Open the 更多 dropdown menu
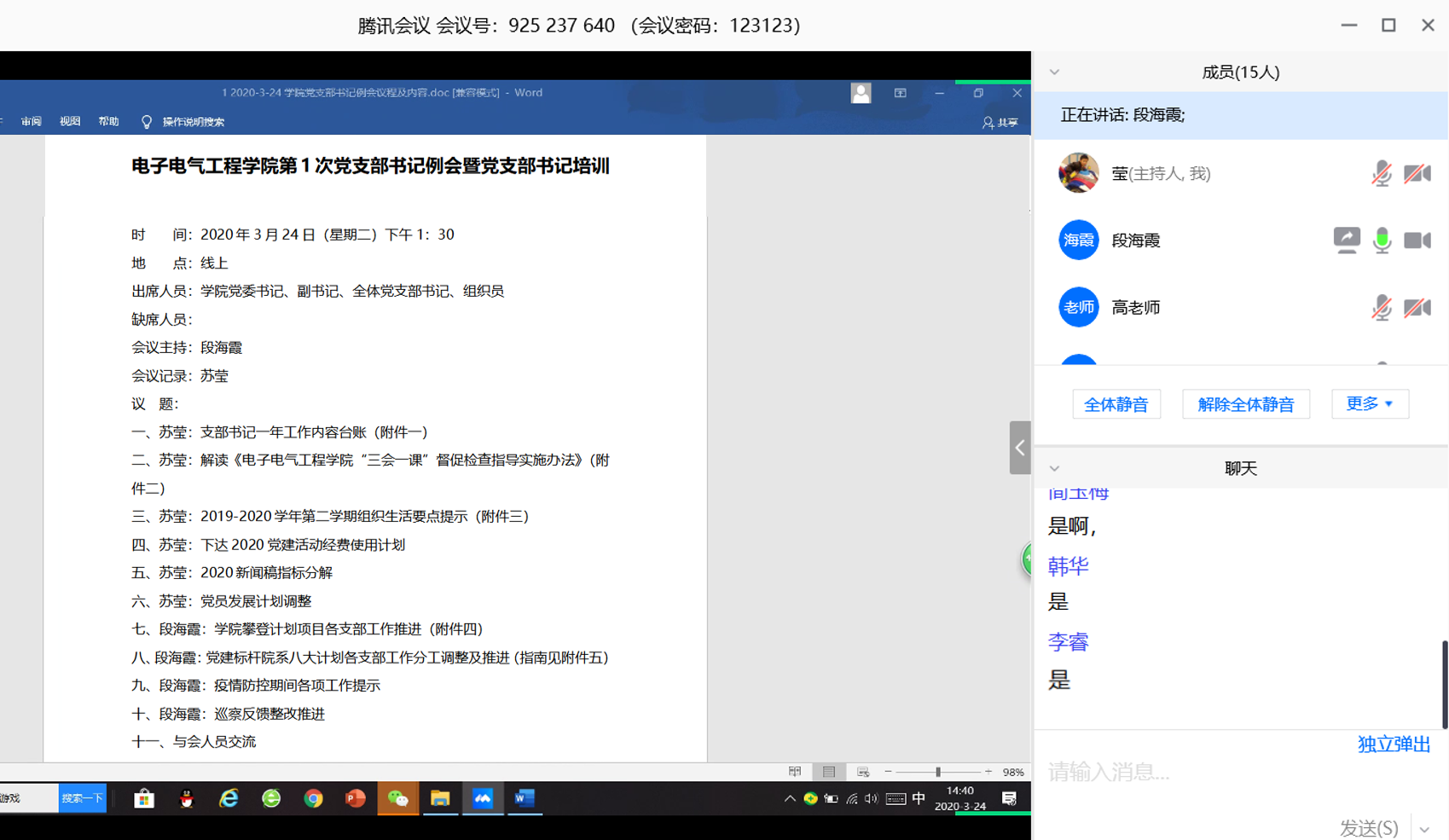The width and height of the screenshot is (1449, 840). 1369,404
